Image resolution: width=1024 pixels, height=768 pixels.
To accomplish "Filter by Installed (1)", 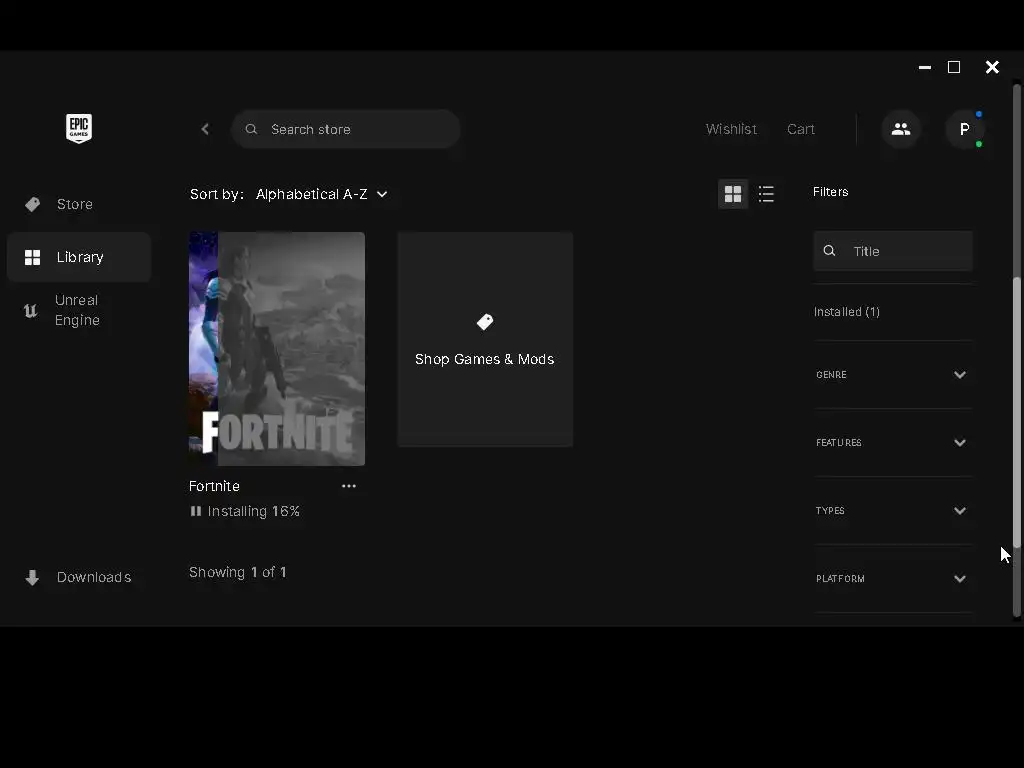I will (846, 312).
